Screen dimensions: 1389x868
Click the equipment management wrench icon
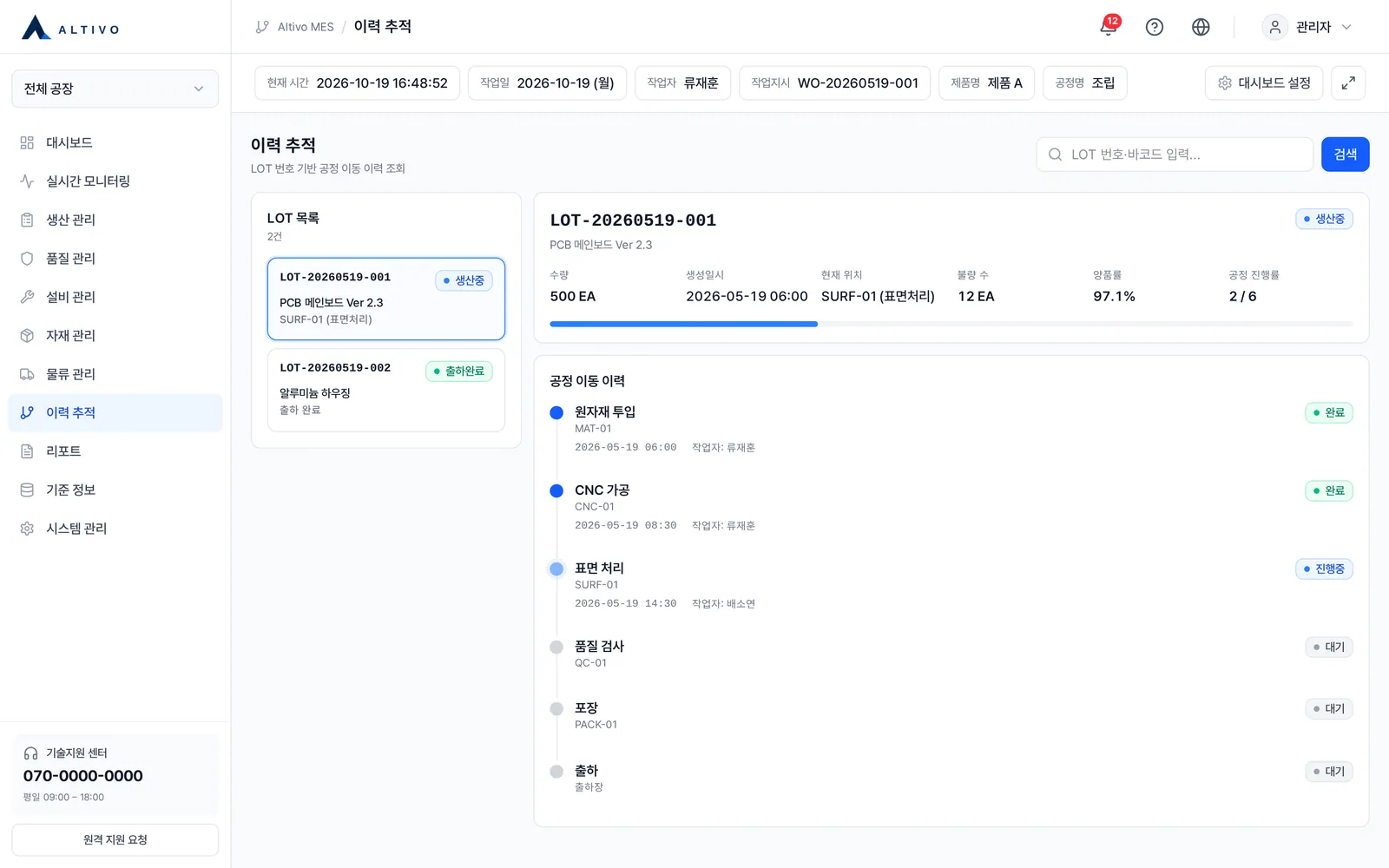[x=27, y=297]
